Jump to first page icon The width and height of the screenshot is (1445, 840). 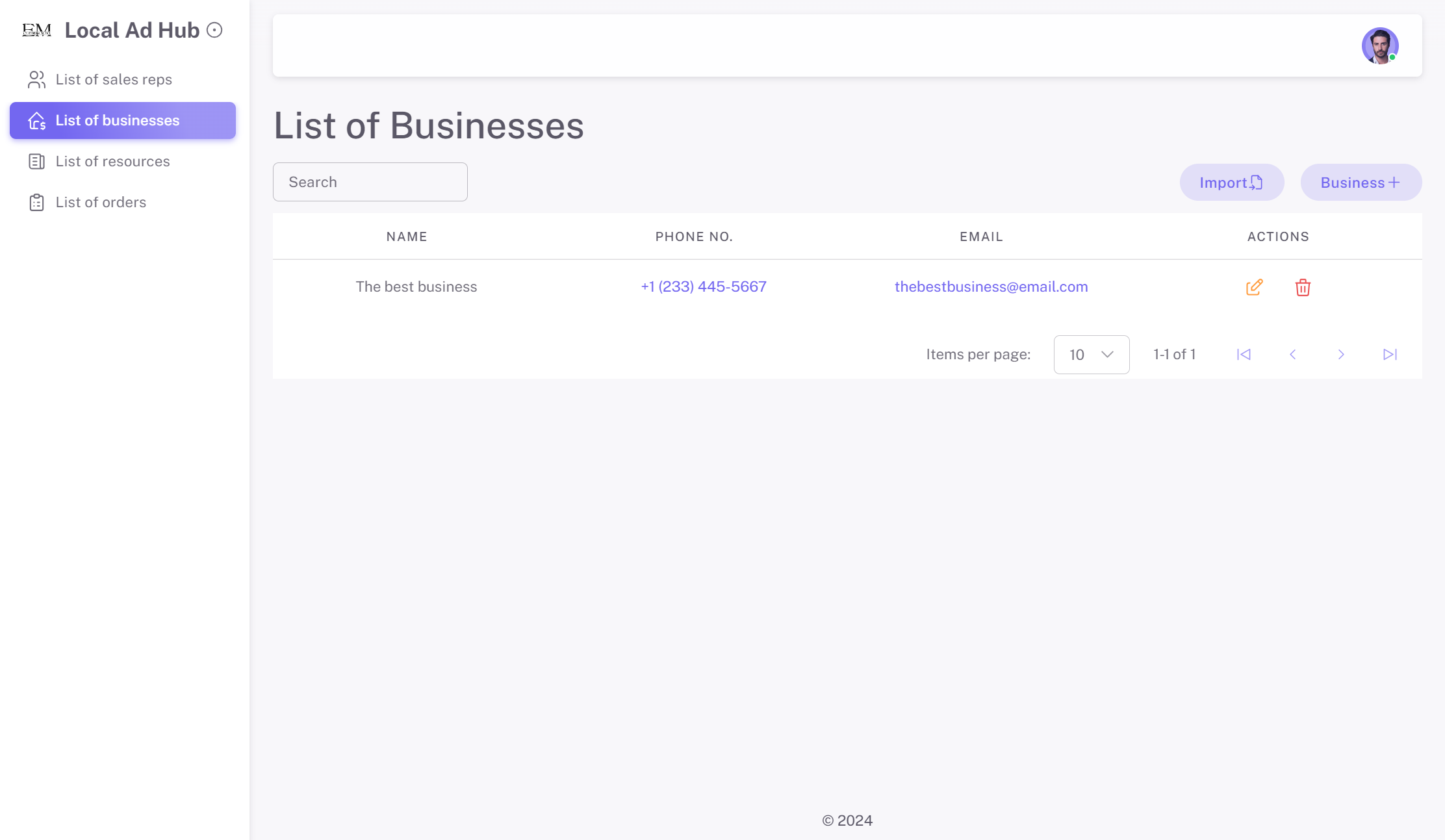(x=1244, y=355)
